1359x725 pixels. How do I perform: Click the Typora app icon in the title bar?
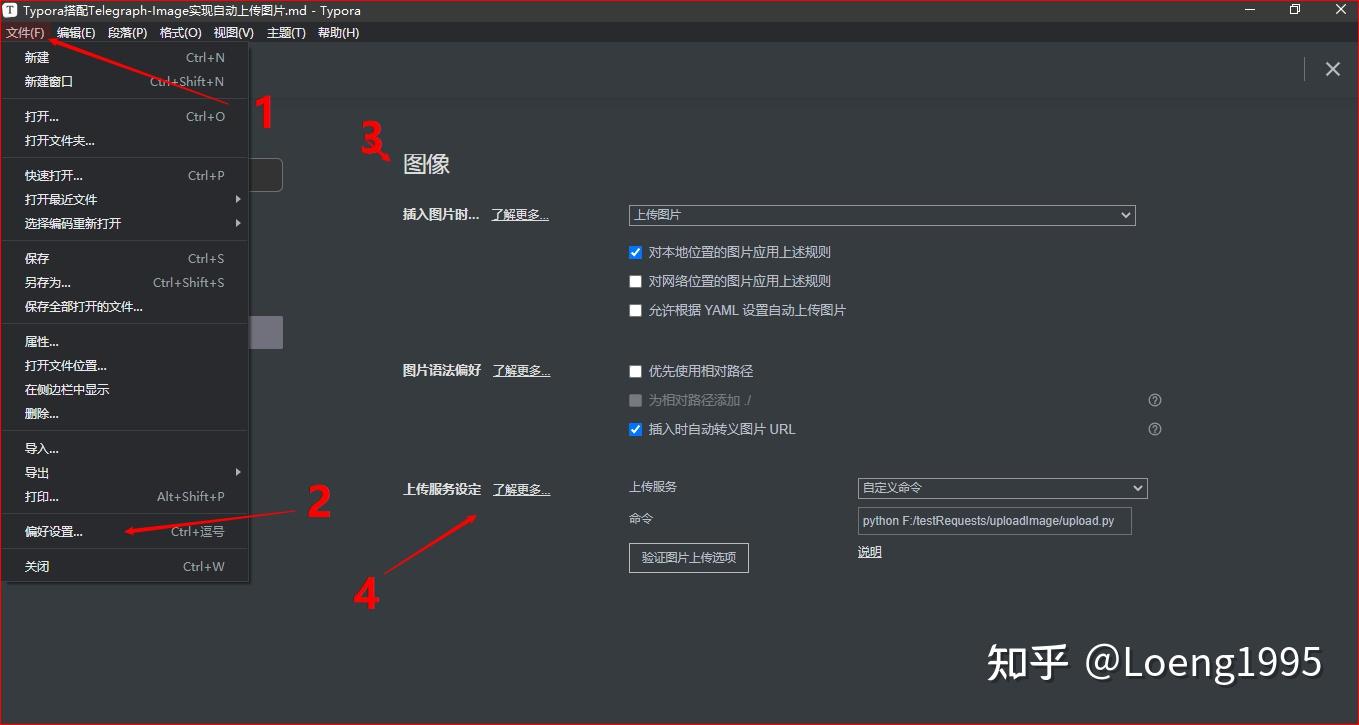coord(10,10)
